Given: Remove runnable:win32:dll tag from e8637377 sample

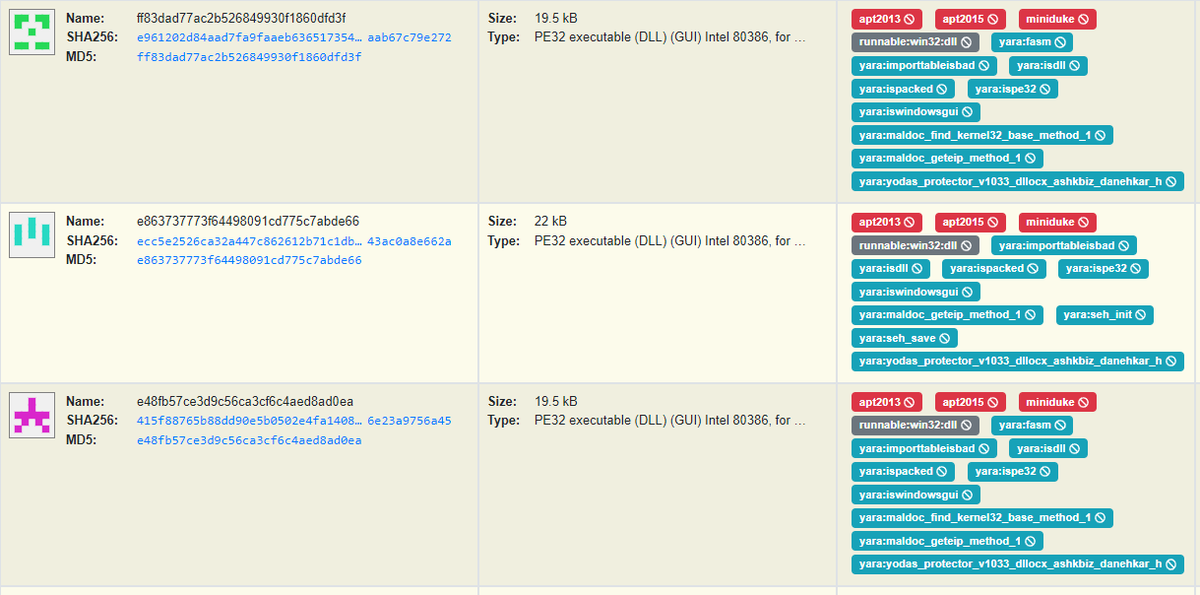Looking at the screenshot, I should point(967,245).
